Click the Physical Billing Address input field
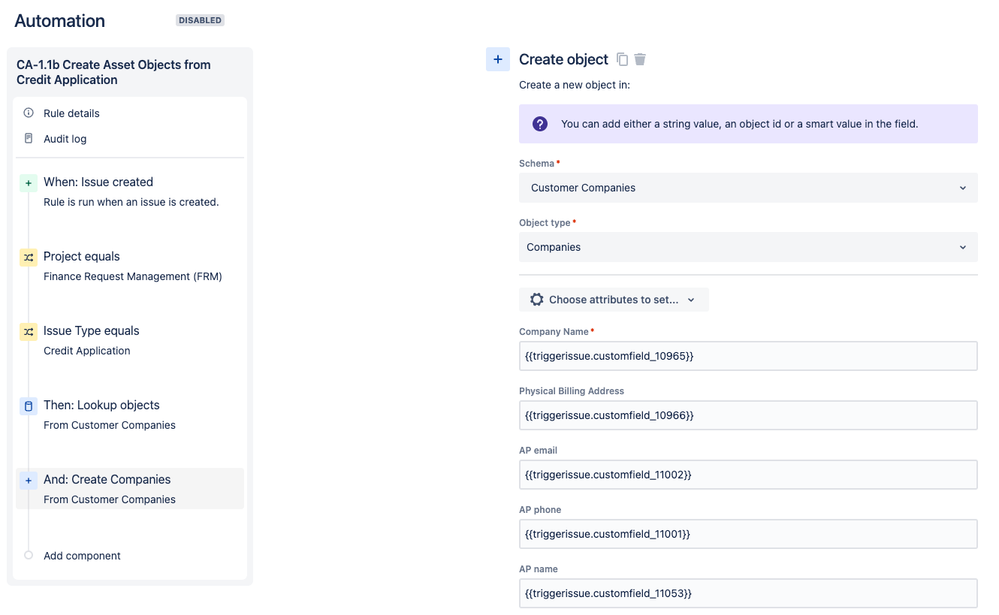This screenshot has height=615, width=999. pos(748,415)
